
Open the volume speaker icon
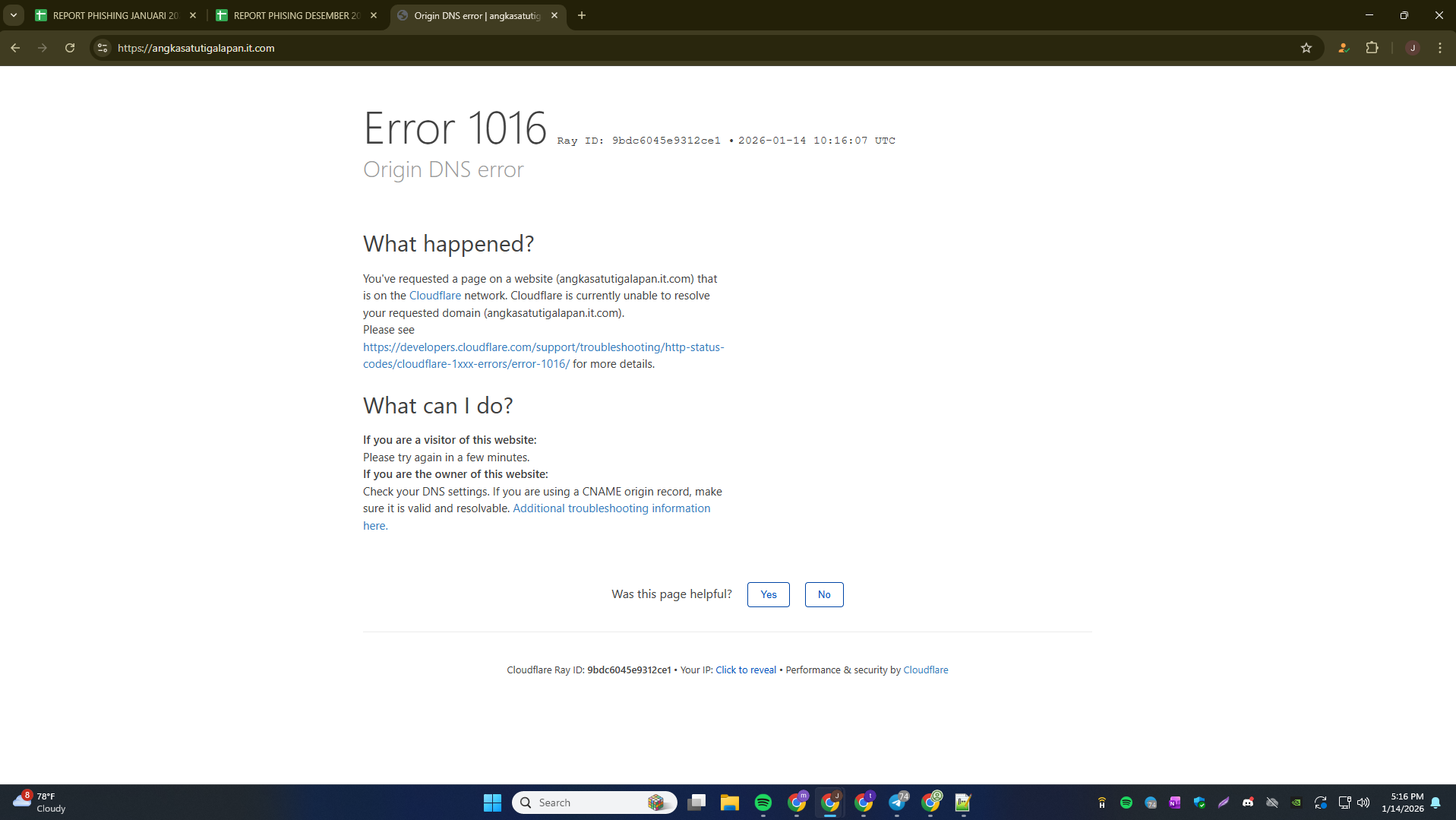1363,803
